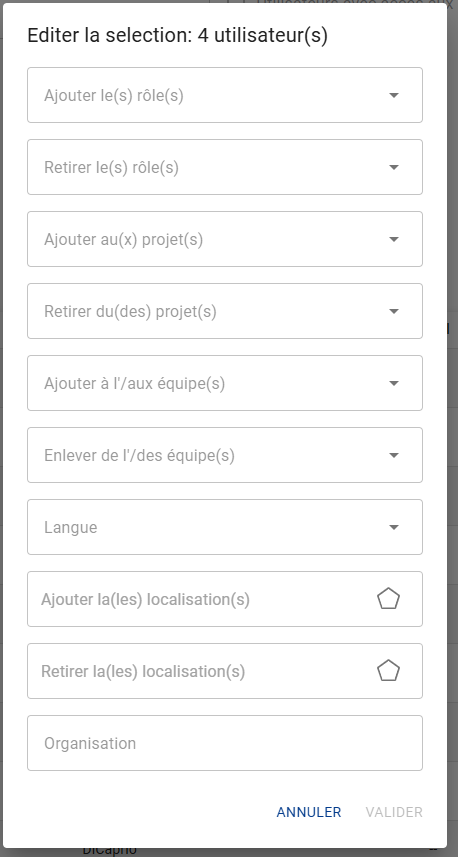This screenshot has width=458, height=857.
Task: Open the Langue dropdown arrow
Action: (x=394, y=527)
